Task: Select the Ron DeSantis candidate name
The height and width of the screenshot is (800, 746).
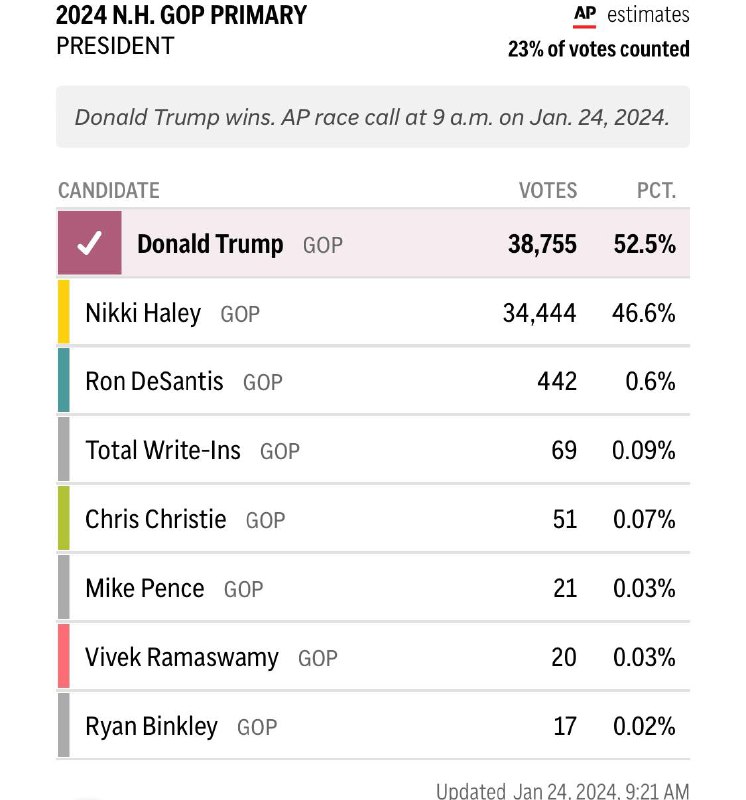Action: [154, 381]
